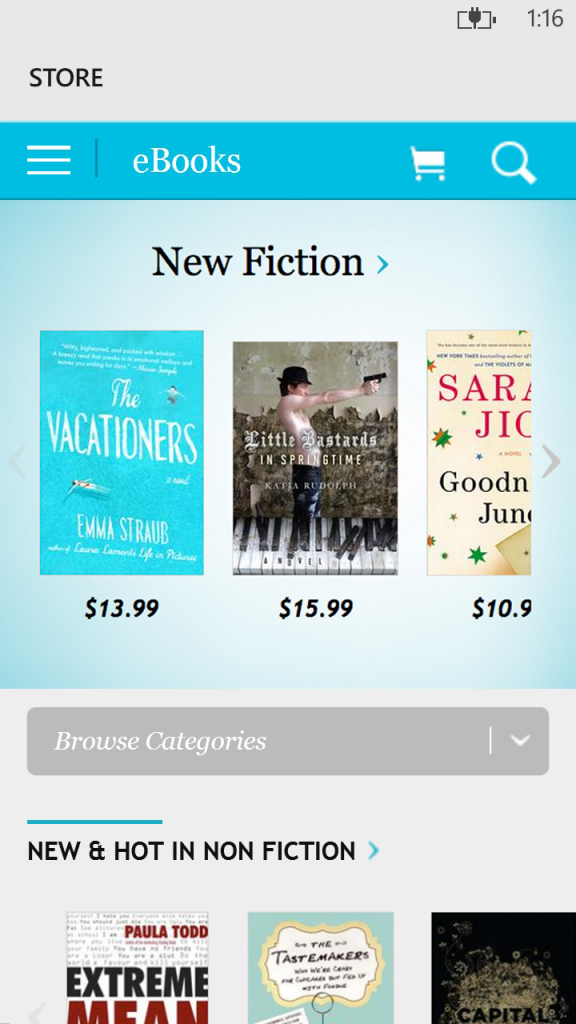Open the shopping cart
This screenshot has width=576, height=1024.
428,163
